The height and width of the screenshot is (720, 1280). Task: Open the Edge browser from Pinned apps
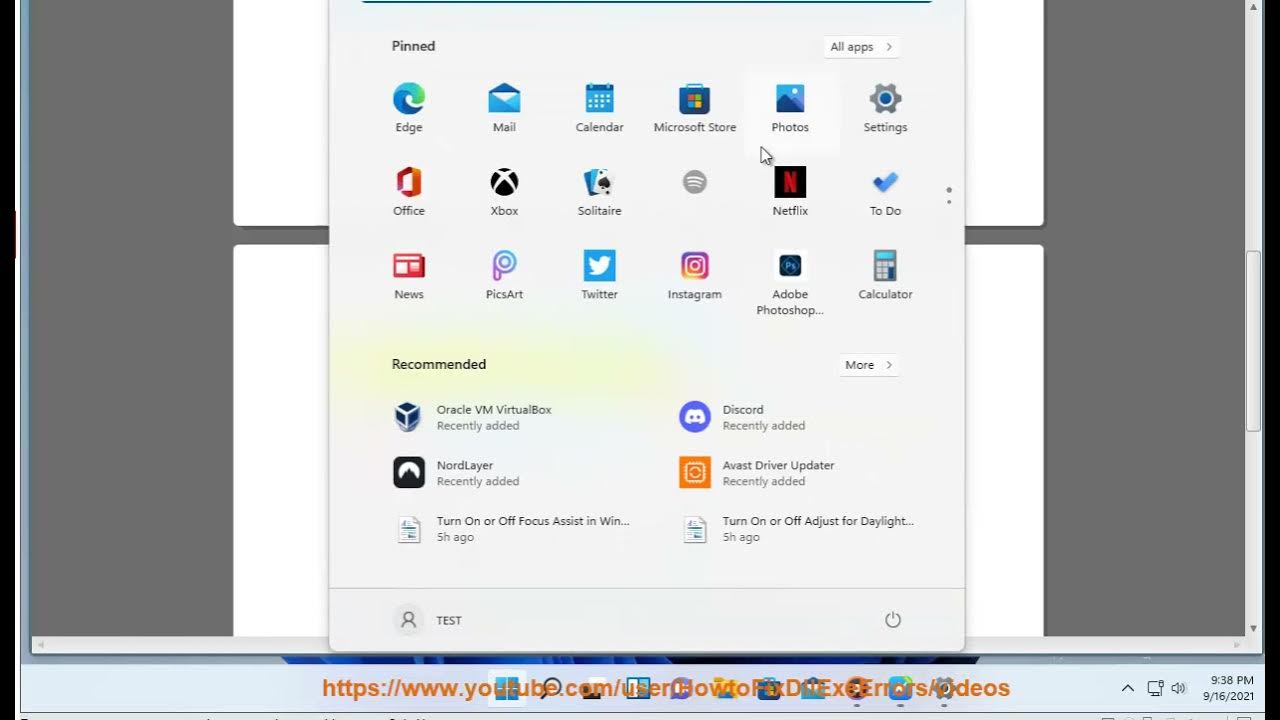click(408, 108)
